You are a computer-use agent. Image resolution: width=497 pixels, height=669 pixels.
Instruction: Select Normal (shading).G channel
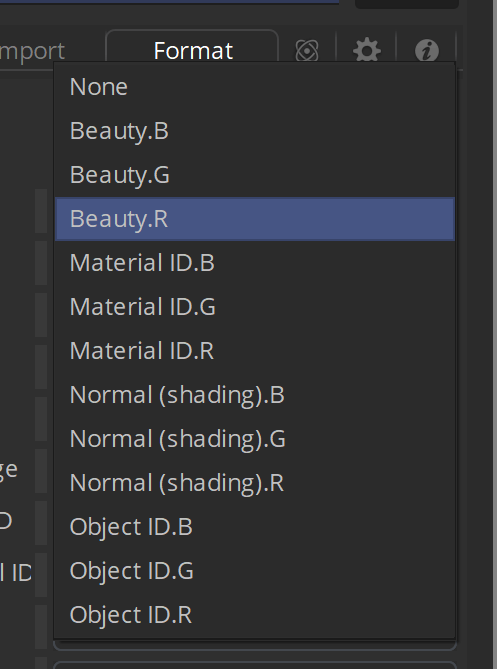pos(255,439)
